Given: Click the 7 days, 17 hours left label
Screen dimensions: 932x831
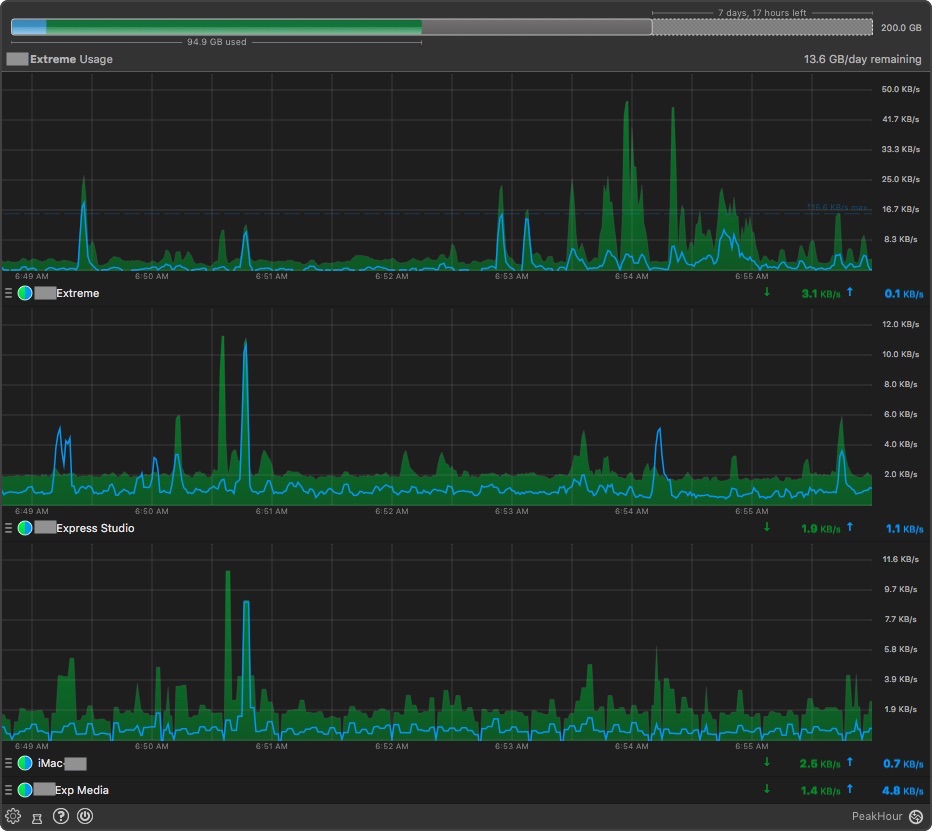Looking at the screenshot, I should pyautogui.click(x=762, y=12).
